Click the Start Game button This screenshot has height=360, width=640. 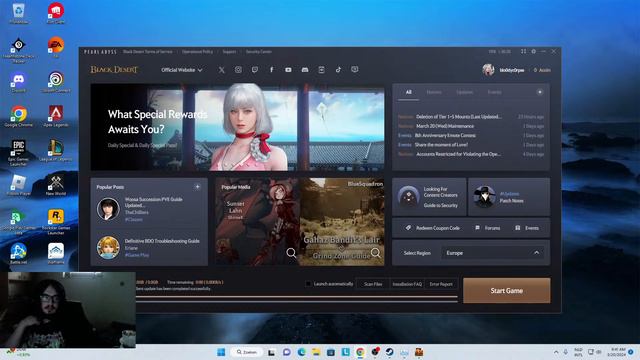[507, 291]
